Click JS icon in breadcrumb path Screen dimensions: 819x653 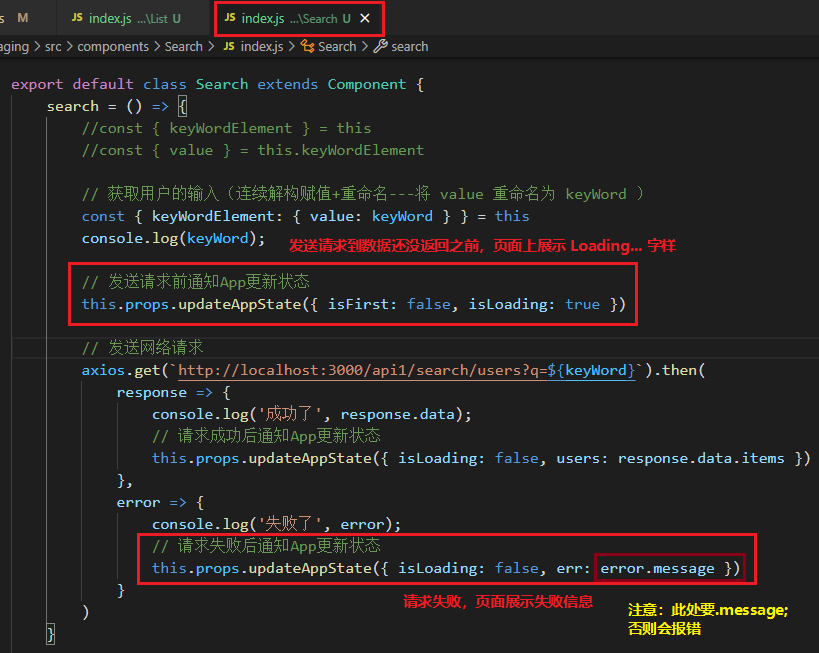click(229, 46)
